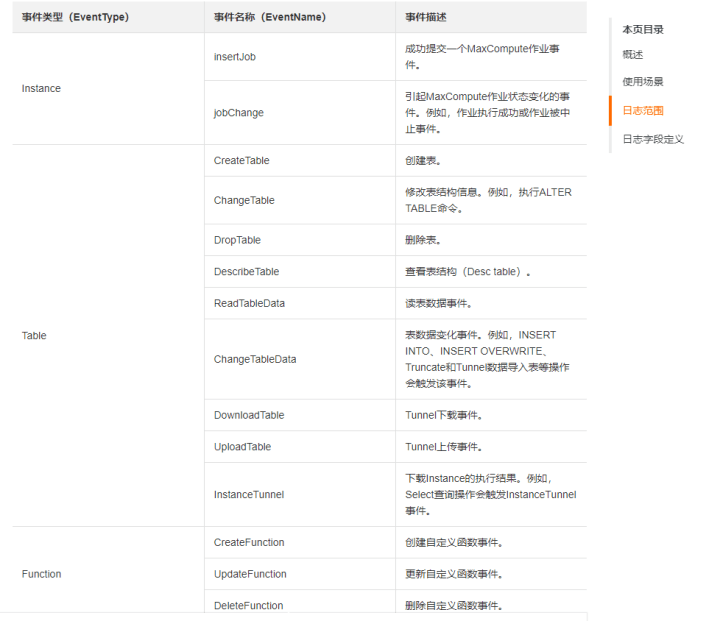Click the 事件类型 (EventType) column header

[x=75, y=17]
